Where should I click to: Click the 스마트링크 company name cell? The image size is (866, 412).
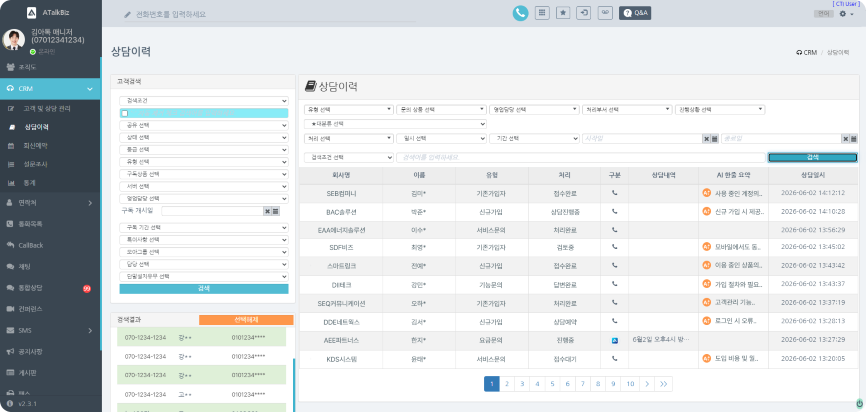(x=342, y=266)
